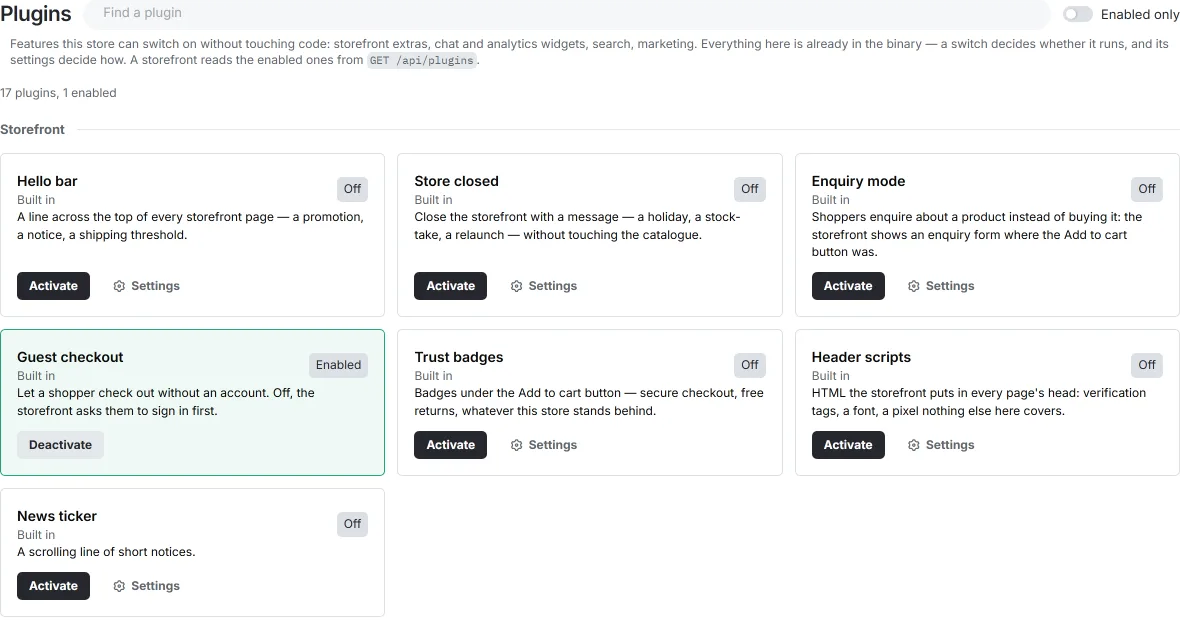The height and width of the screenshot is (620, 1180).
Task: Click the Off badge on Header scripts
Action: (1147, 365)
